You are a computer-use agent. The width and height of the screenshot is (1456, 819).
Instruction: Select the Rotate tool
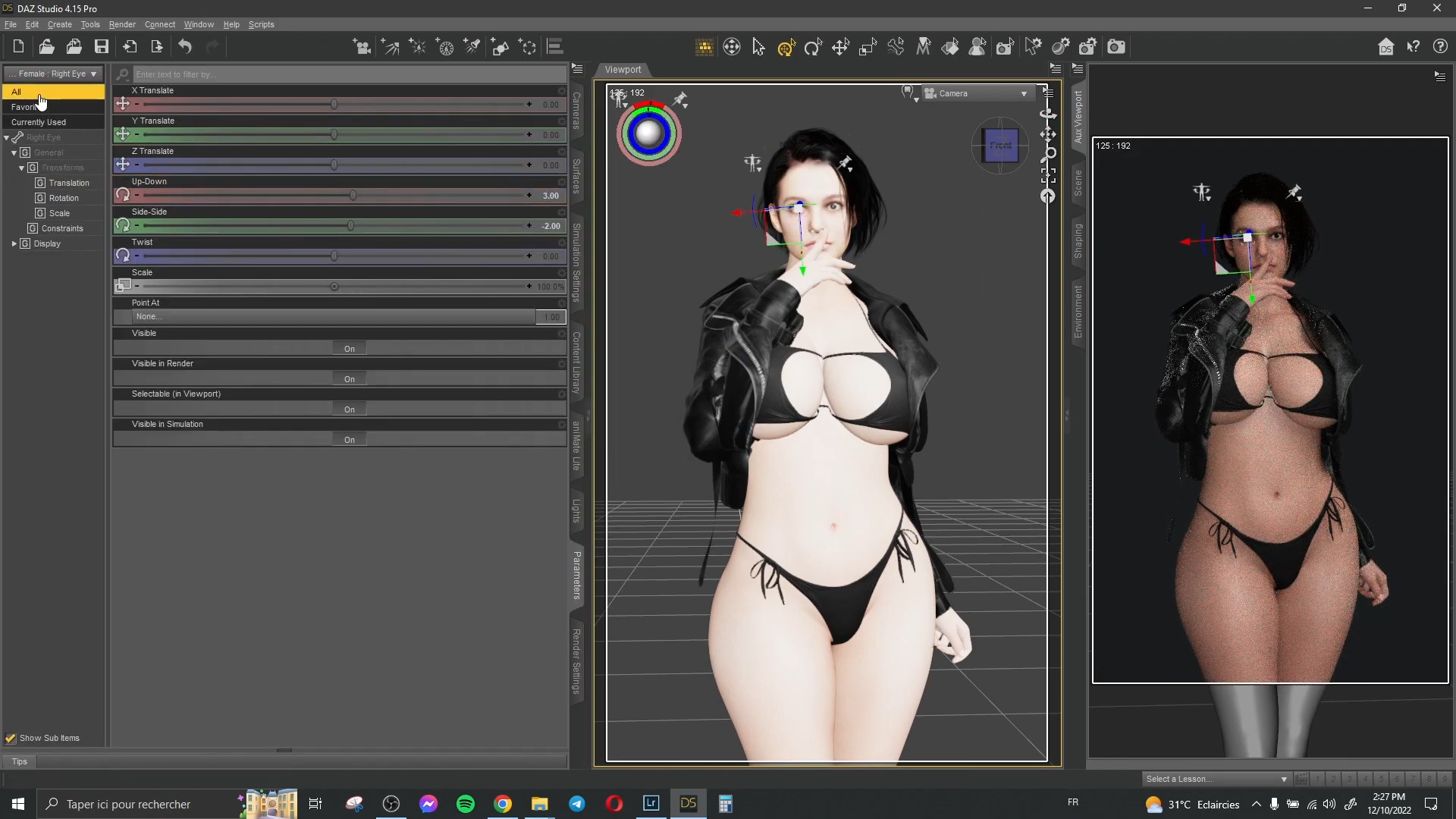[x=814, y=47]
